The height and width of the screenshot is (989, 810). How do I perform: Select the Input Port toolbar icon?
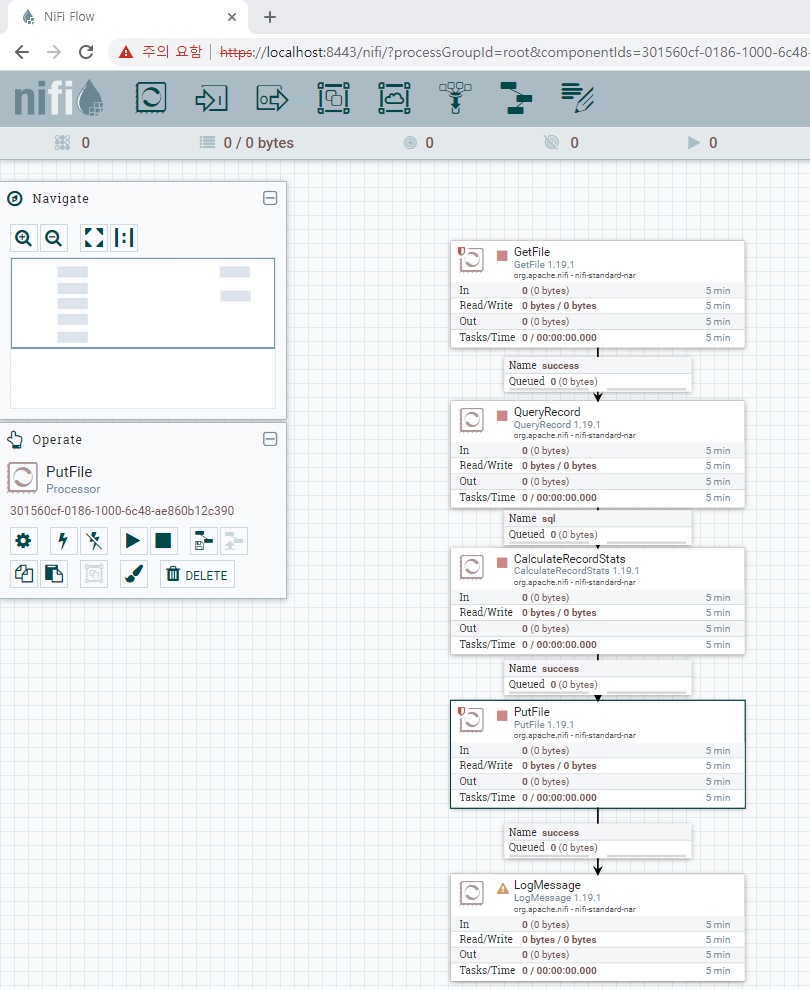pos(211,98)
